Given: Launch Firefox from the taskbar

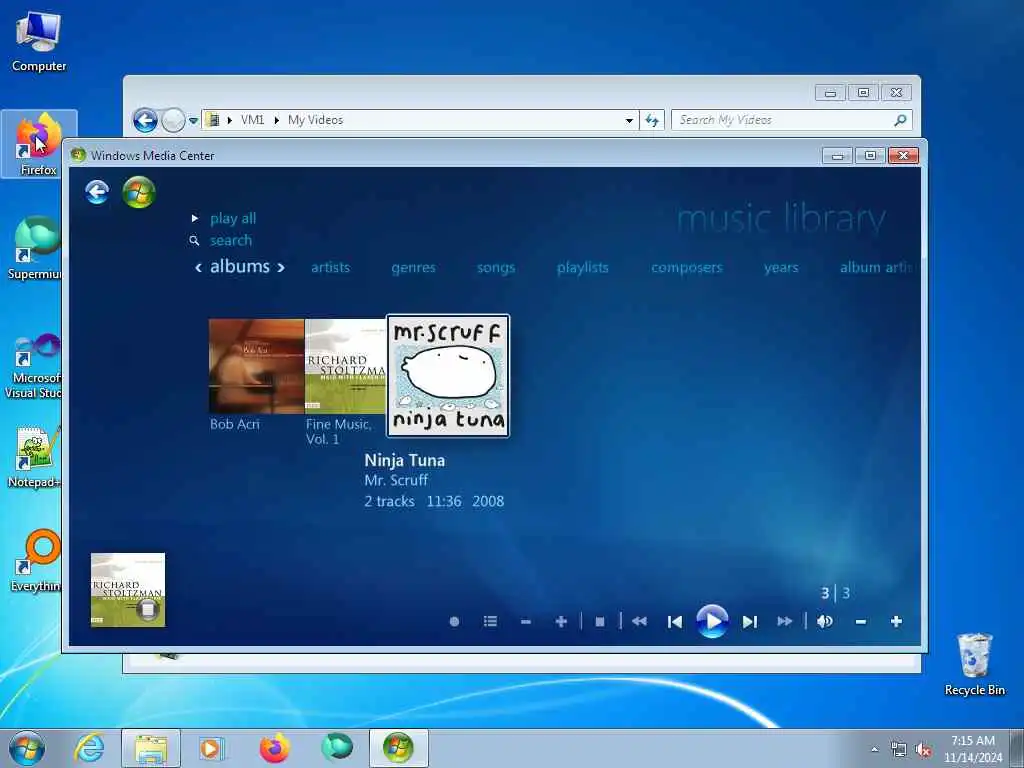Looking at the screenshot, I should click(274, 748).
